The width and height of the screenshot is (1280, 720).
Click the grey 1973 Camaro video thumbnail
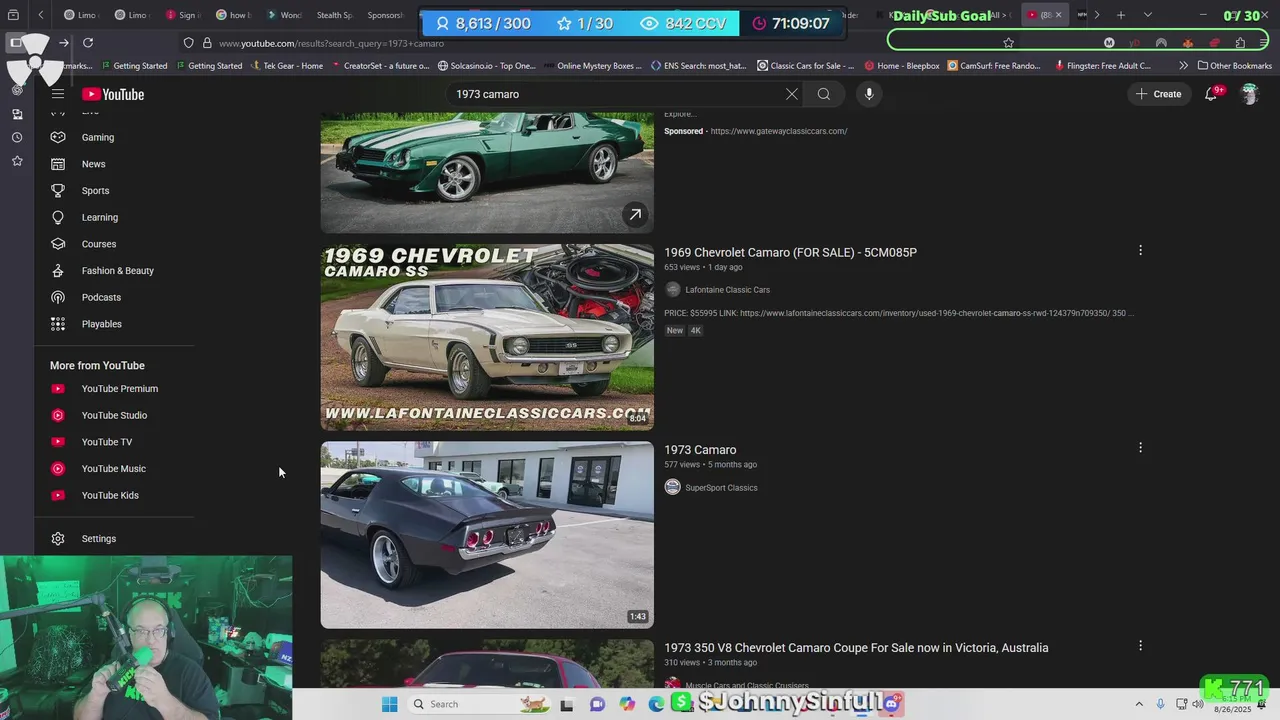[487, 535]
